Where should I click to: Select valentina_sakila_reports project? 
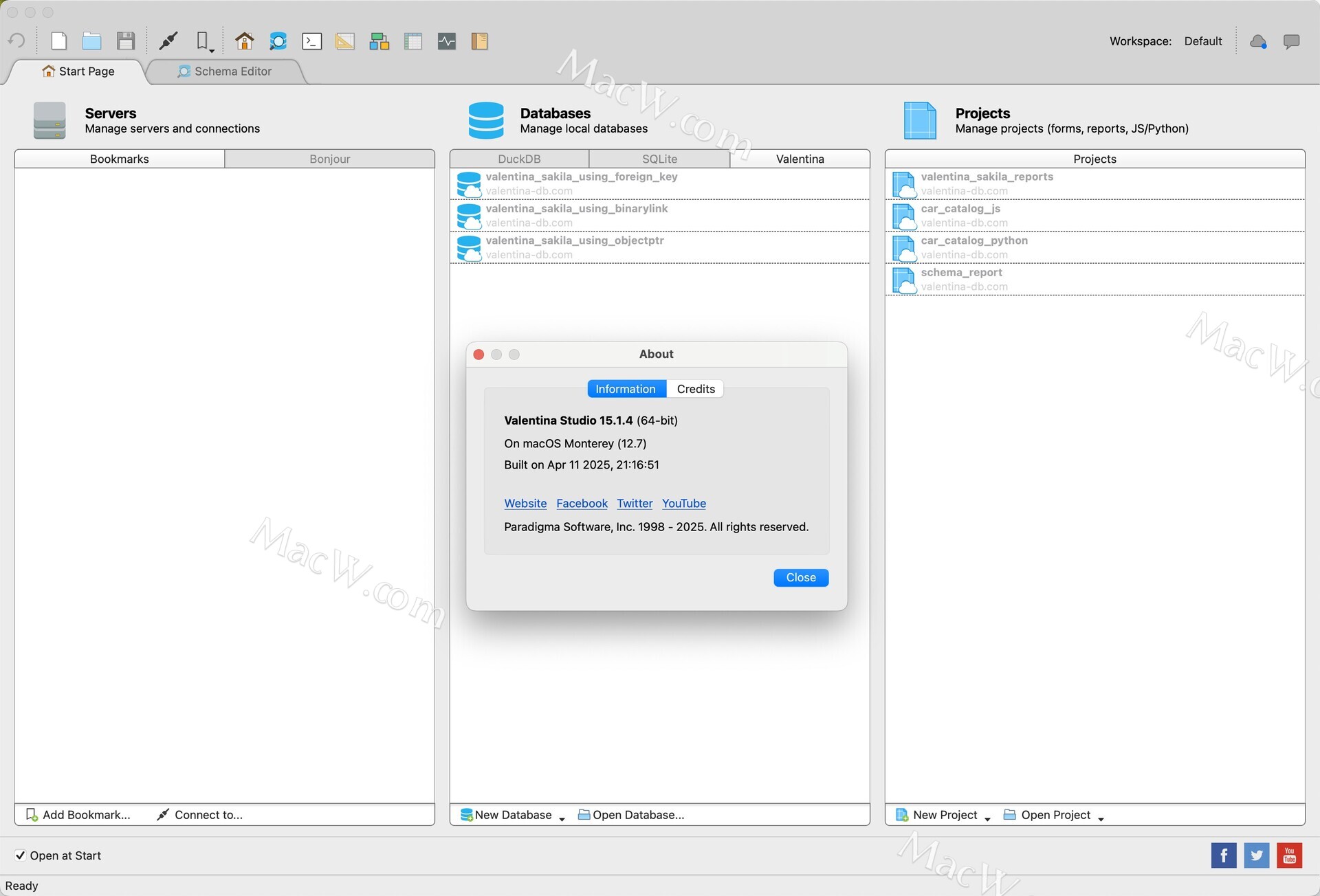point(1095,183)
